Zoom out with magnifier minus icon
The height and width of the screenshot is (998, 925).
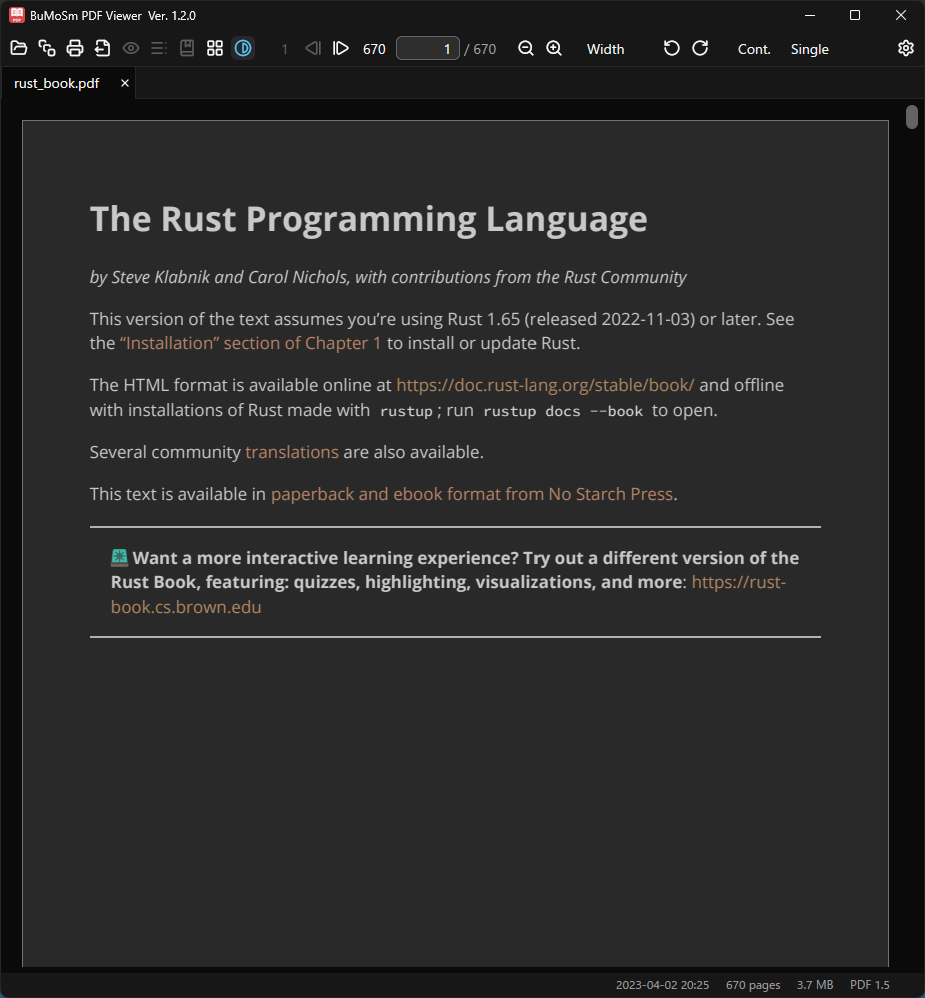pyautogui.click(x=526, y=48)
